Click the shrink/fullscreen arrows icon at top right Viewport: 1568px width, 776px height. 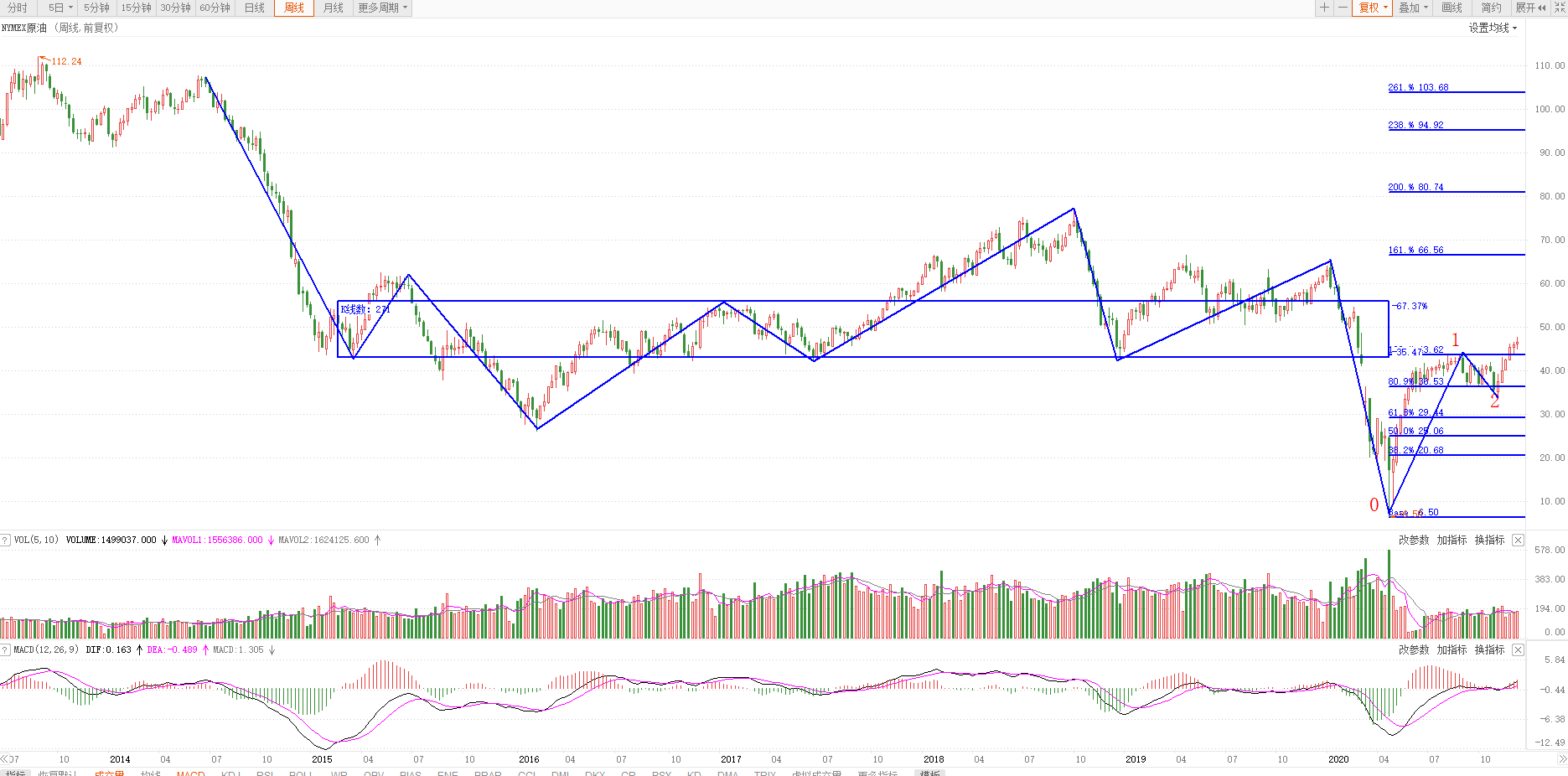click(1560, 8)
